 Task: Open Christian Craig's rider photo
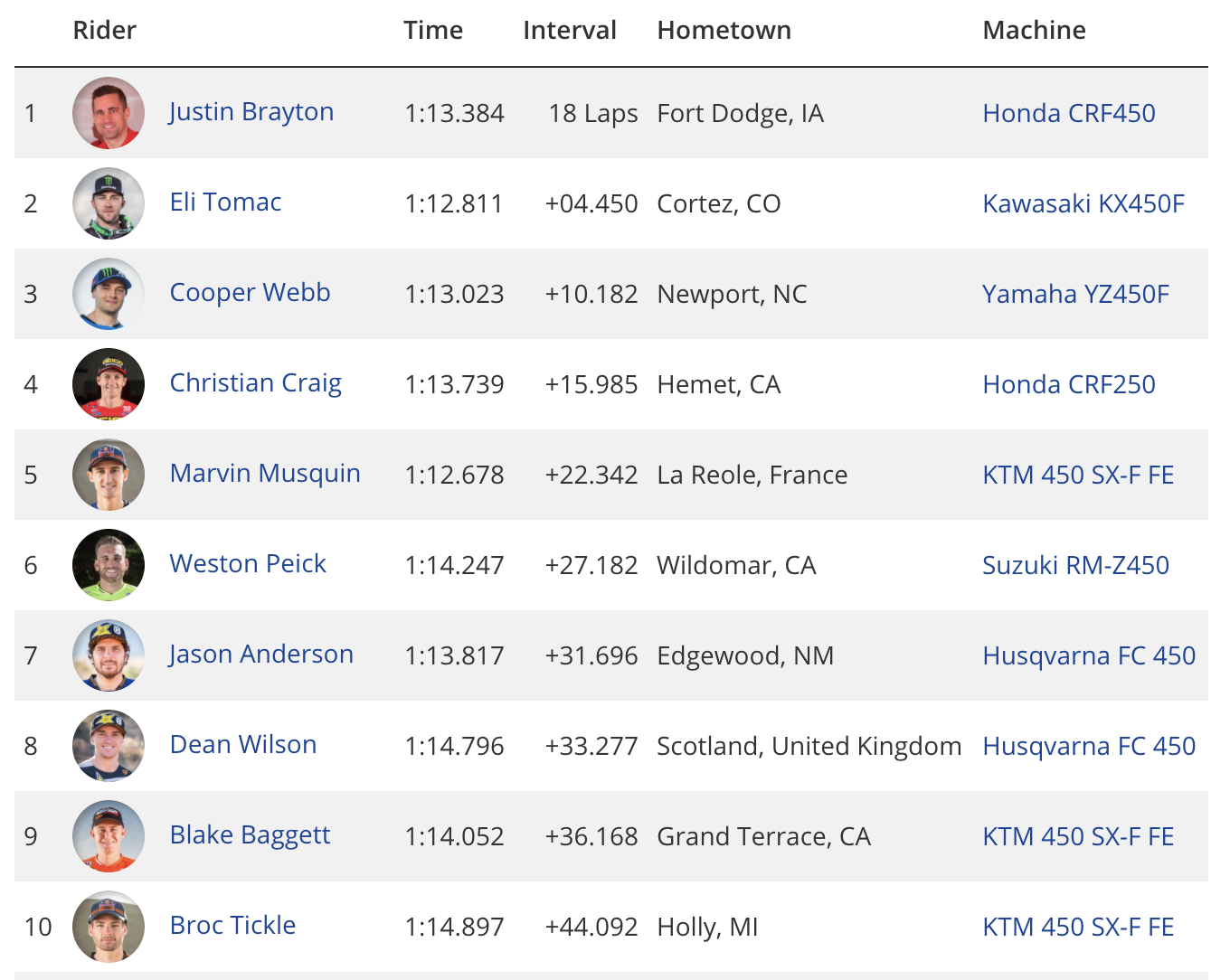[109, 384]
